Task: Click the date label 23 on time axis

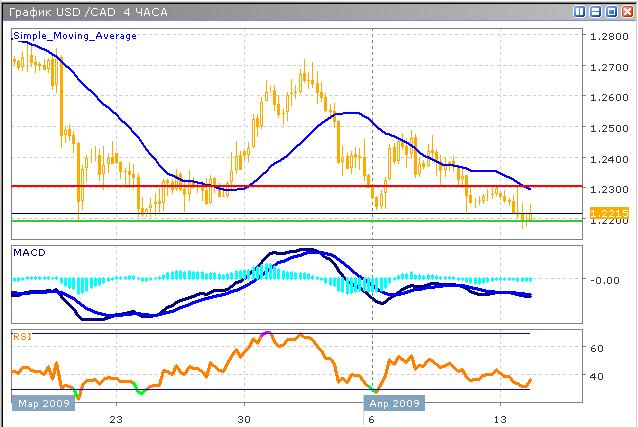Action: (x=117, y=418)
